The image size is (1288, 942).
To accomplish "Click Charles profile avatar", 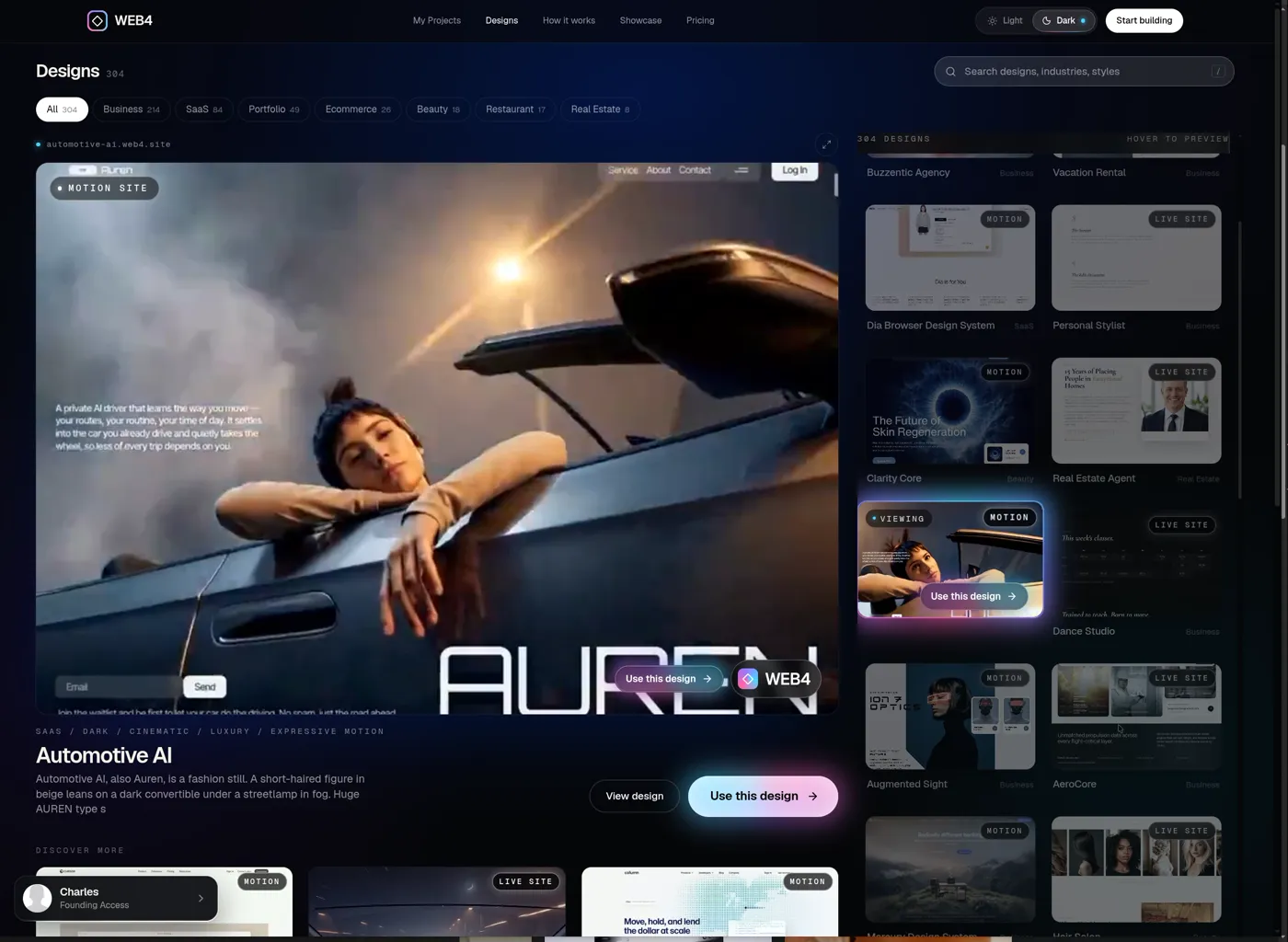I will 38,898.
